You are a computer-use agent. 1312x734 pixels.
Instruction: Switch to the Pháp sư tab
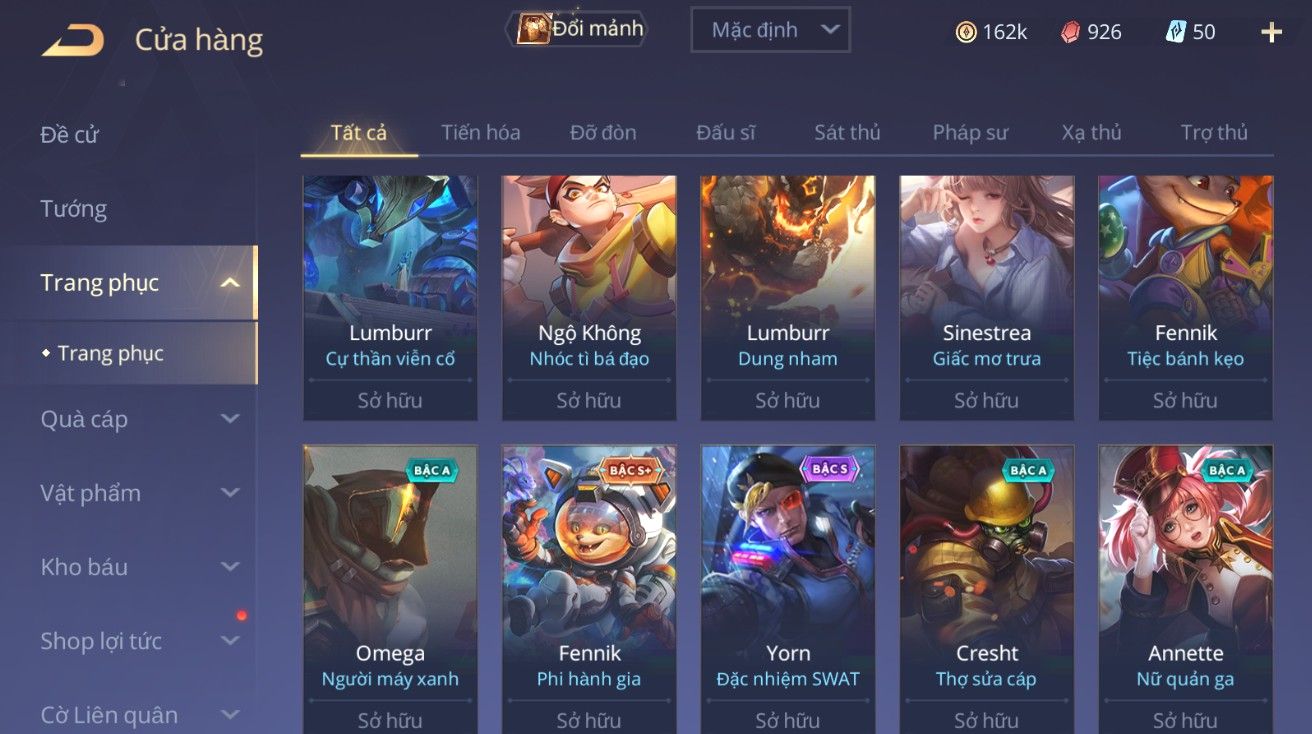click(970, 132)
